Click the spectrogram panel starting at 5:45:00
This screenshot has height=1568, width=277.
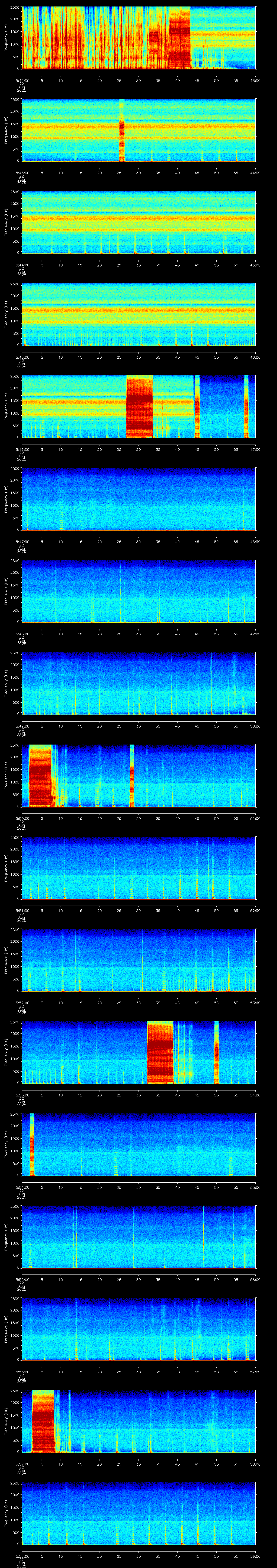coord(138,315)
